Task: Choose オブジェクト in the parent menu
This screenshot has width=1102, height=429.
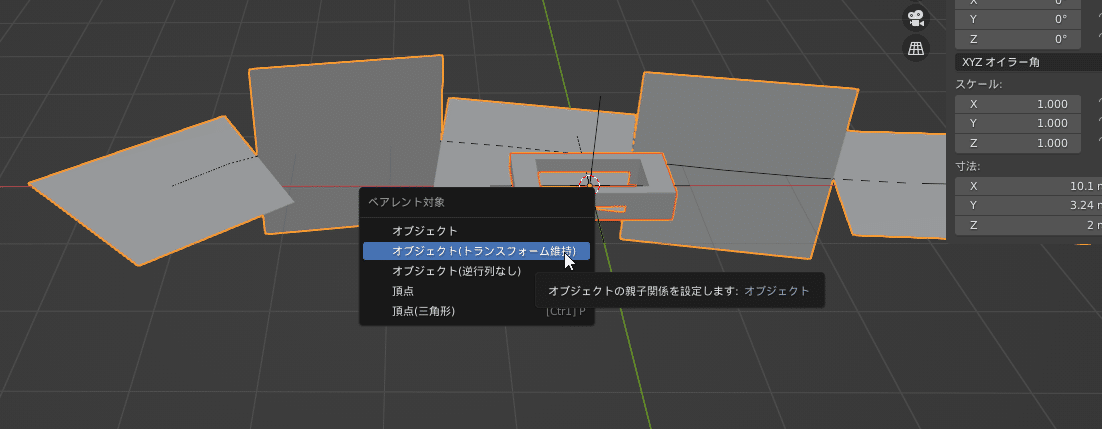Action: coord(477,231)
